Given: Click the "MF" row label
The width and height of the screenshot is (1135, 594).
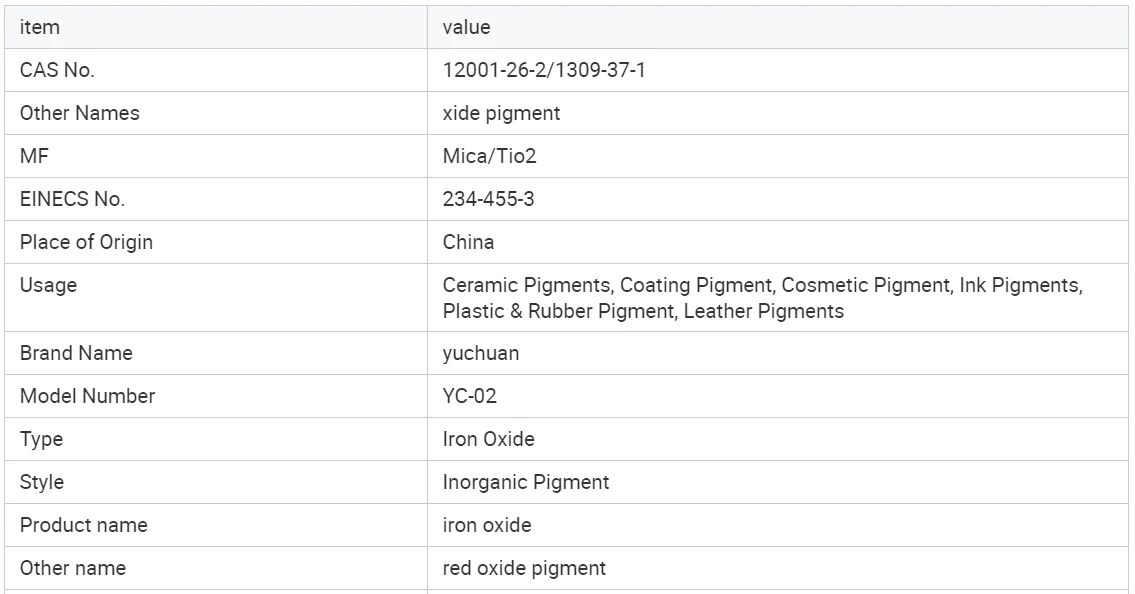Looking at the screenshot, I should (34, 156).
